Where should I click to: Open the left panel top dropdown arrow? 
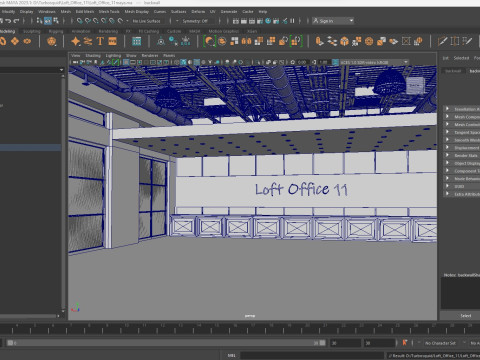tap(61, 70)
